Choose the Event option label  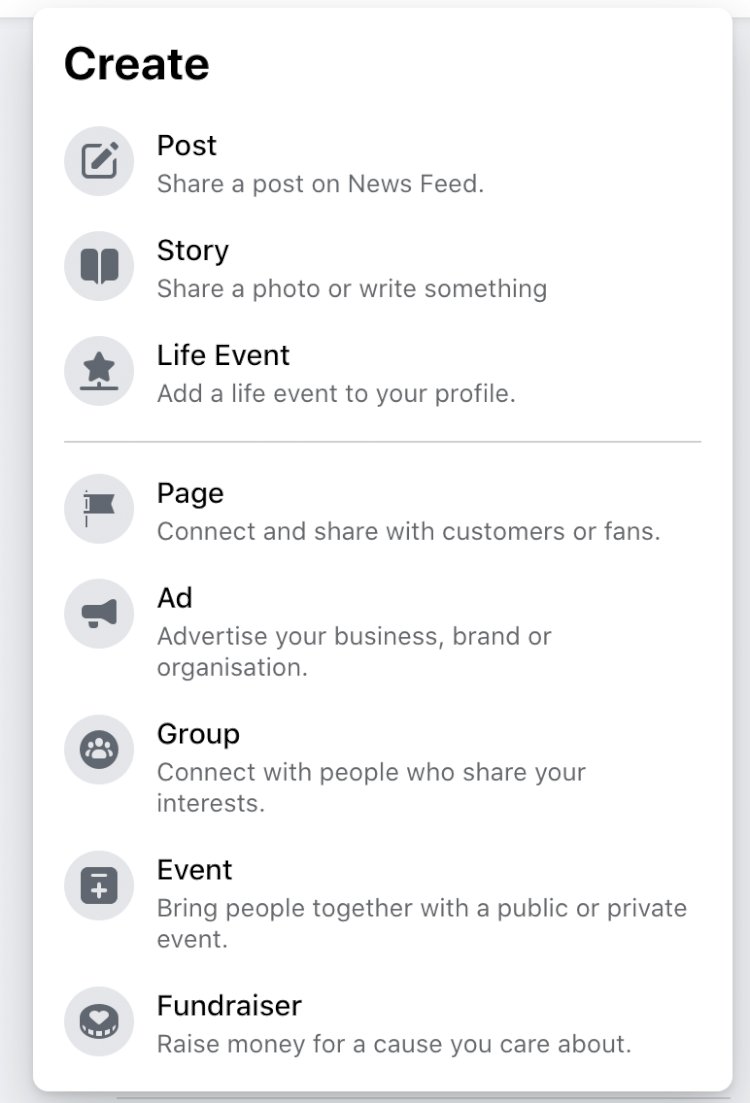(x=194, y=870)
